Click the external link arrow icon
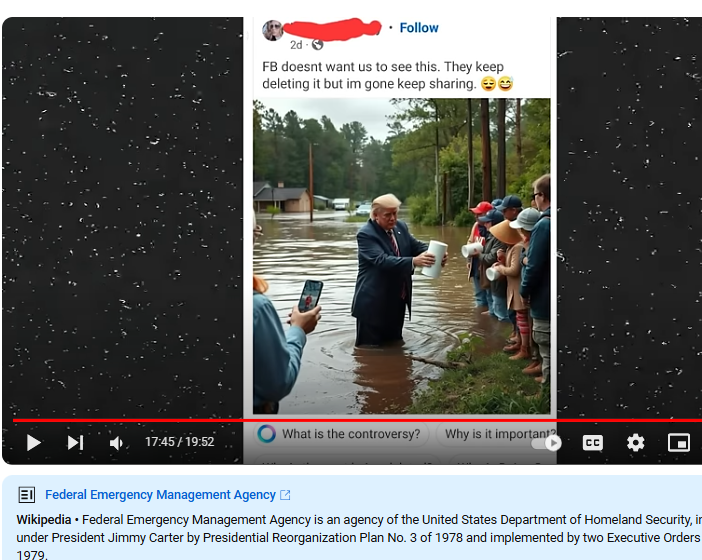 point(285,495)
